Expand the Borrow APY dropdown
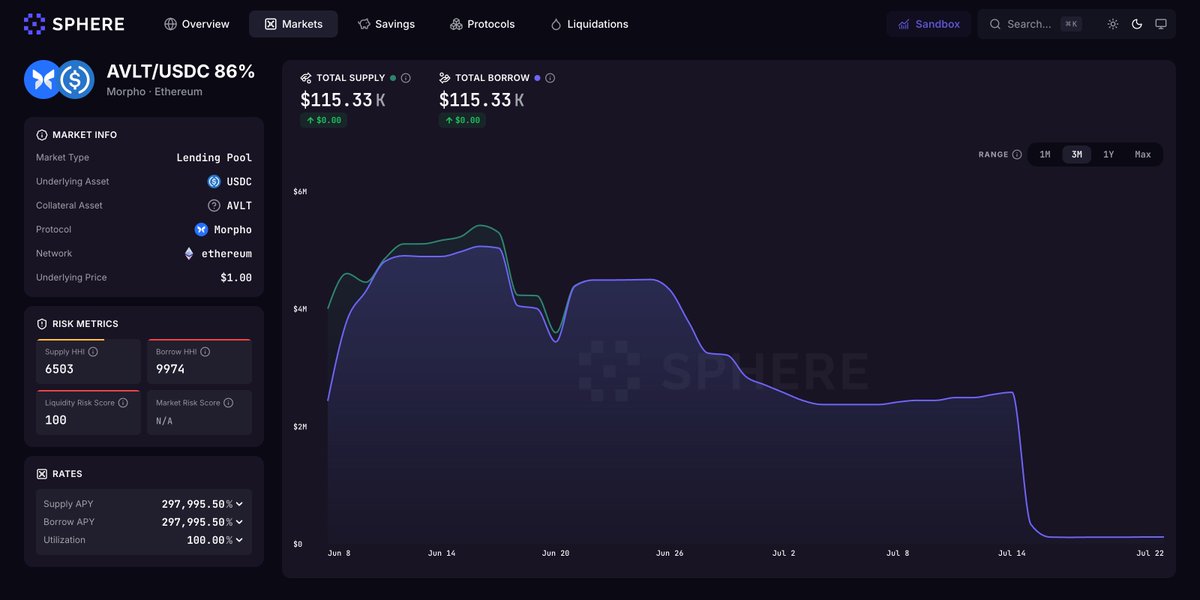Image resolution: width=1200 pixels, height=600 pixels. tap(239, 522)
